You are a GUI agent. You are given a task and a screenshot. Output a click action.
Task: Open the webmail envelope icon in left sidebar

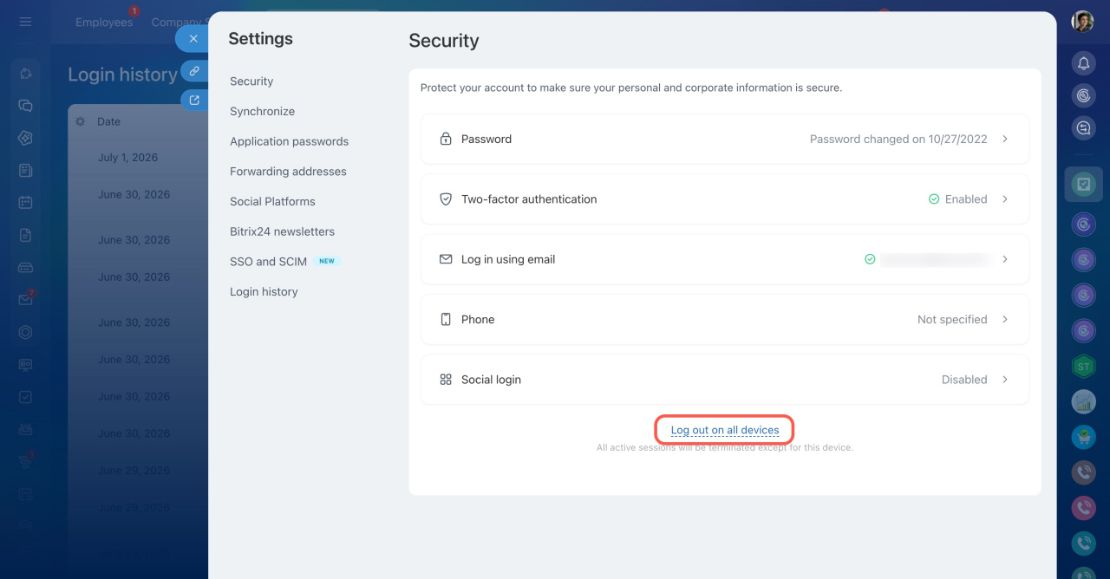[x=25, y=299]
